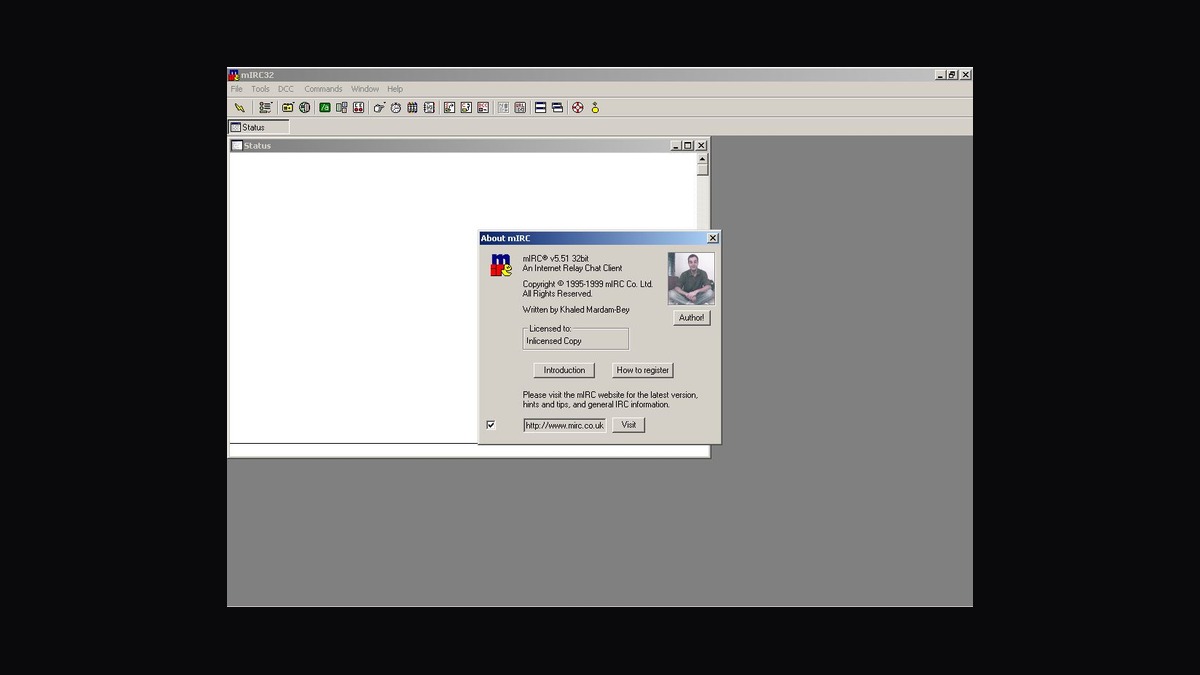Open the Notify List toolbar icon
The image size is (1200, 675).
503,108
